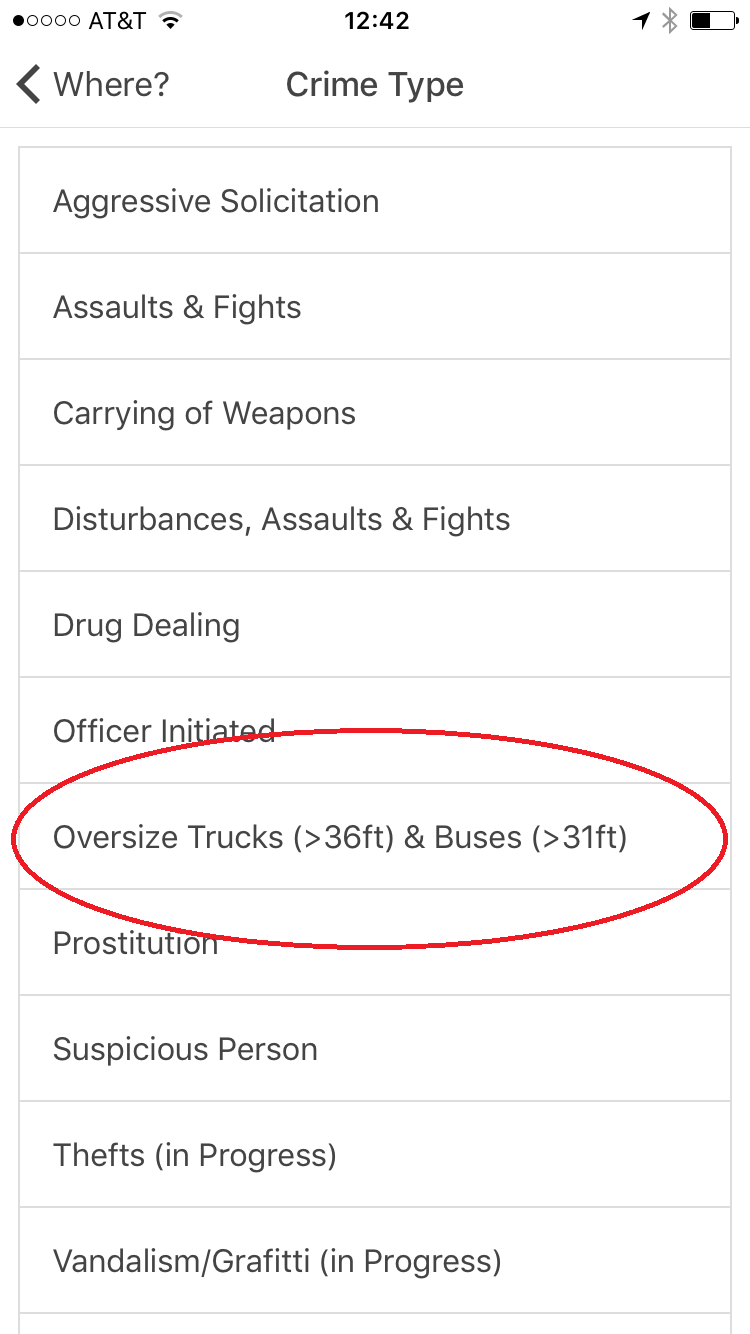Select Oversize Trucks & Buses entry
The width and height of the screenshot is (750, 1334).
375,837
